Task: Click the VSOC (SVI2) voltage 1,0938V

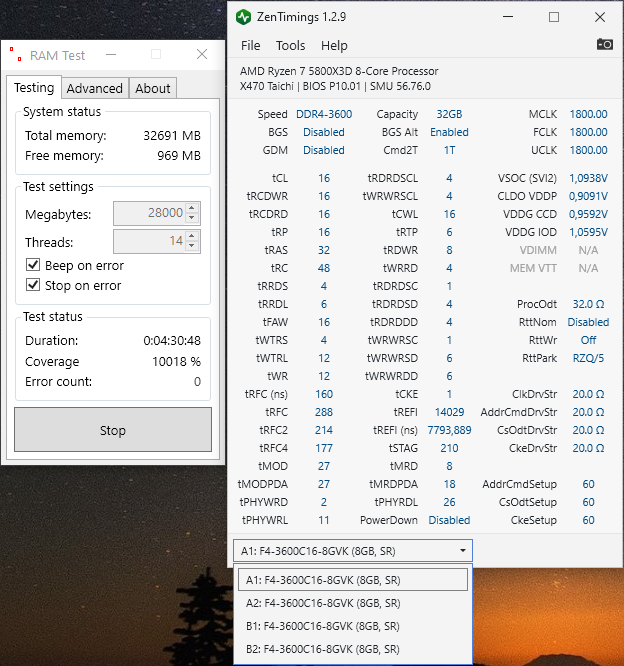Action: (x=588, y=178)
